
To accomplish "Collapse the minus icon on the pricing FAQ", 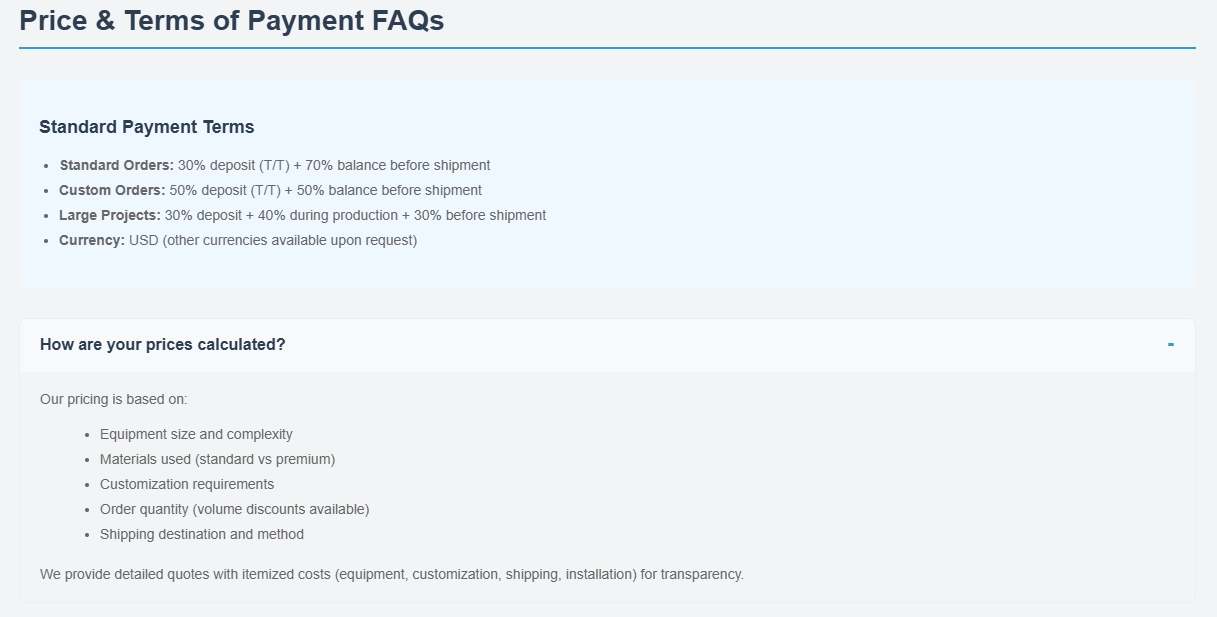I will tap(1170, 345).
